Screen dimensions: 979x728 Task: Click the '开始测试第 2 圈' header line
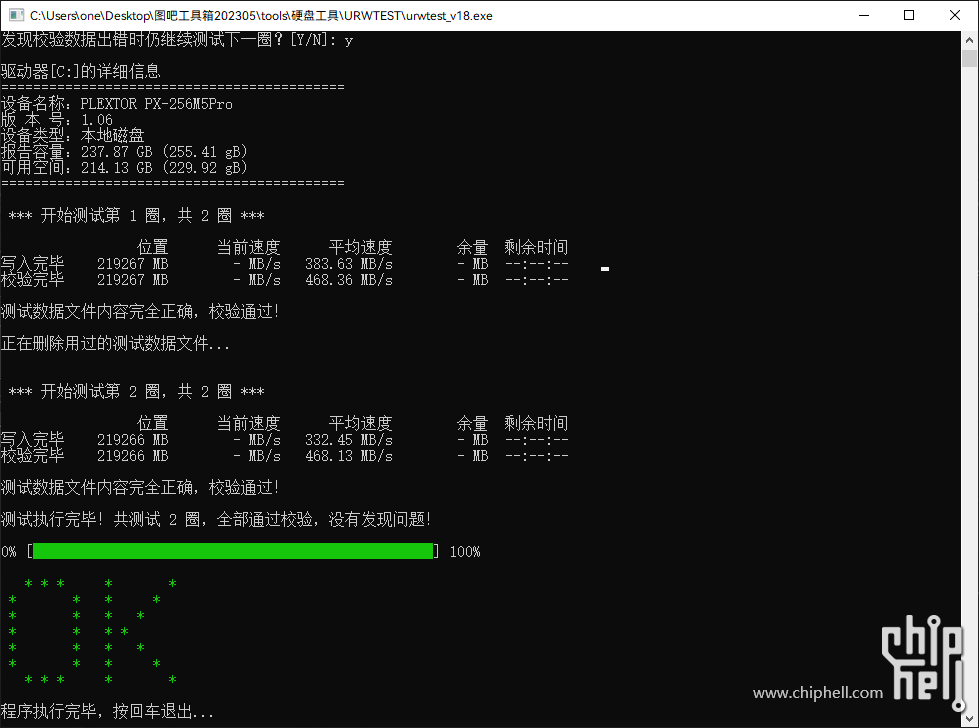[x=136, y=391]
